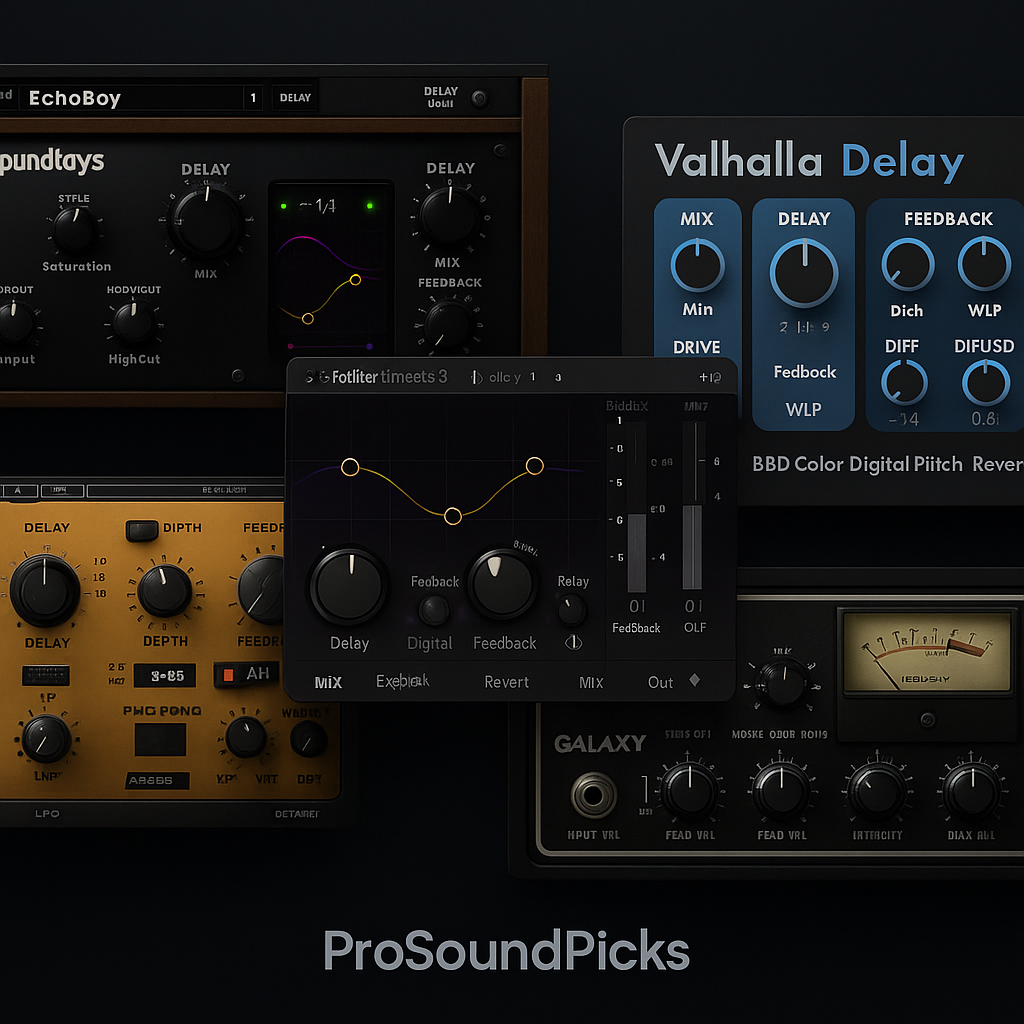
Task: Switch to the Exebiak tab in Fotliter
Action: [x=402, y=681]
